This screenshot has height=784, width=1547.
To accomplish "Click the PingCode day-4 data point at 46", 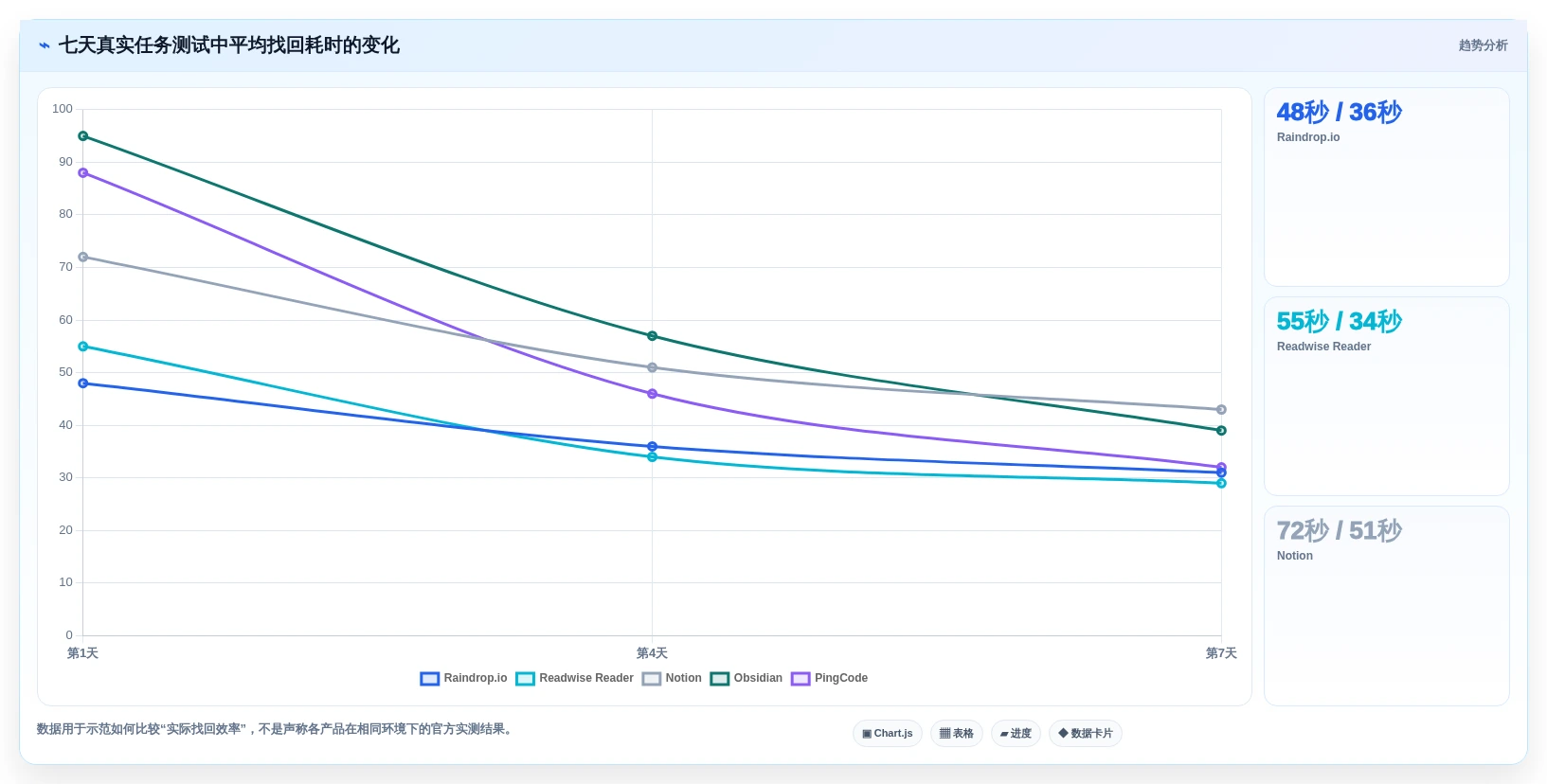I will pyautogui.click(x=652, y=394).
